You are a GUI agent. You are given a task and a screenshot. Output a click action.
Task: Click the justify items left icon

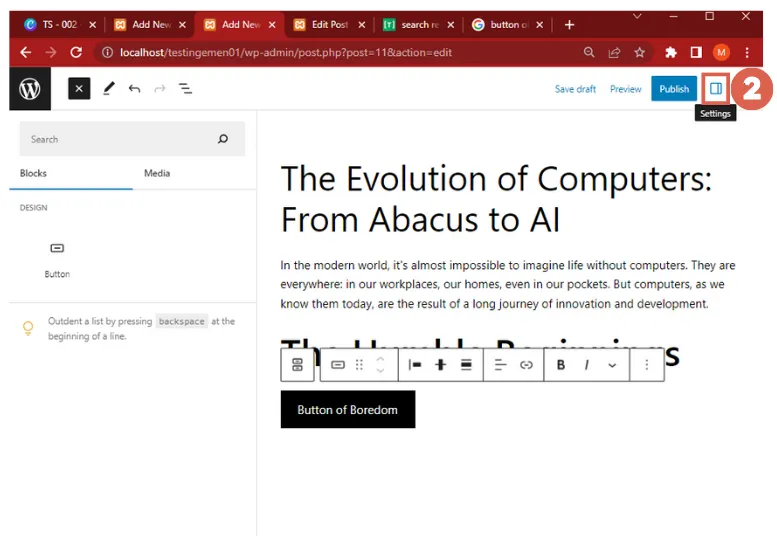pos(415,365)
